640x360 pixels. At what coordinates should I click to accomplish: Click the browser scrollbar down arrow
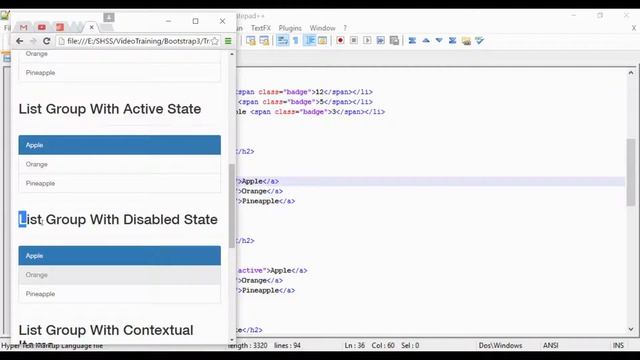[232, 340]
